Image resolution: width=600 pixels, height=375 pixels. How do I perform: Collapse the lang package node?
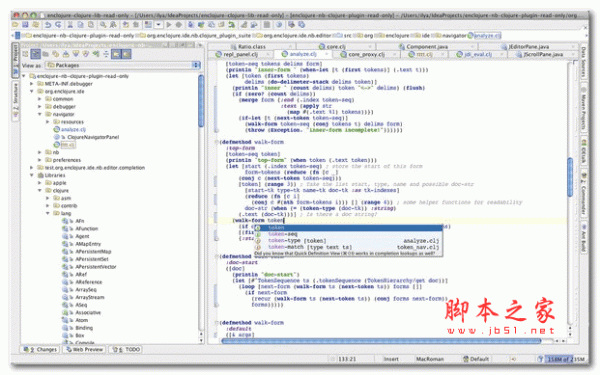[47, 213]
